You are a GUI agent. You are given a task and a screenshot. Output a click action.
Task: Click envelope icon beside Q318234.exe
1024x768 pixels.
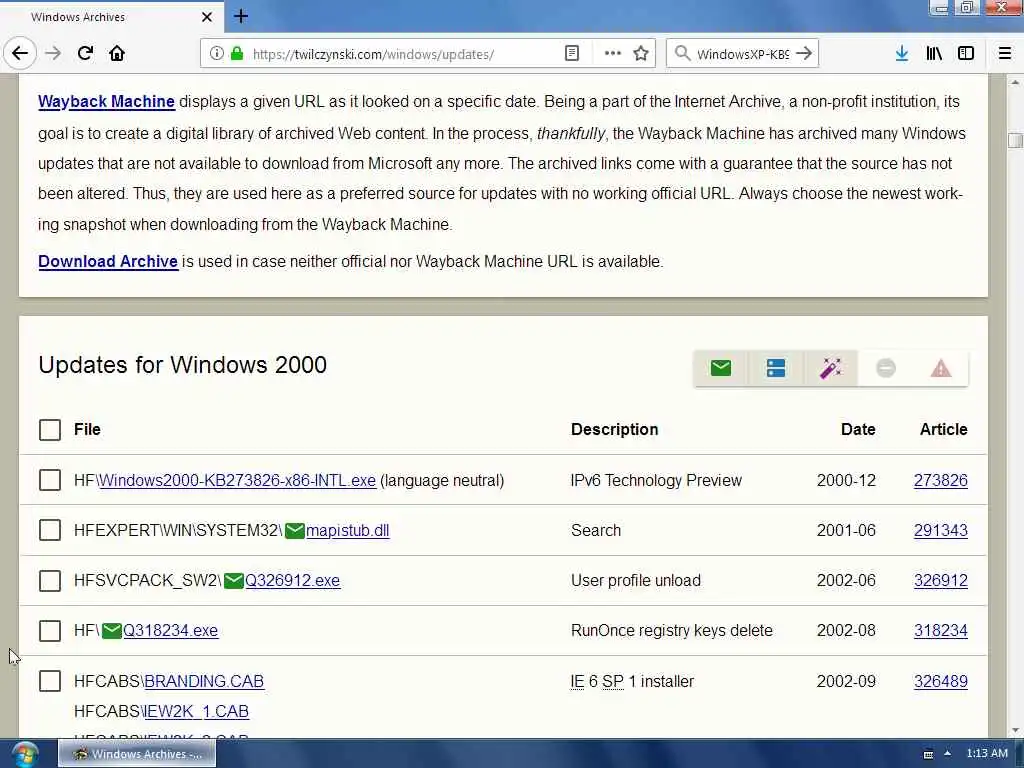point(112,631)
